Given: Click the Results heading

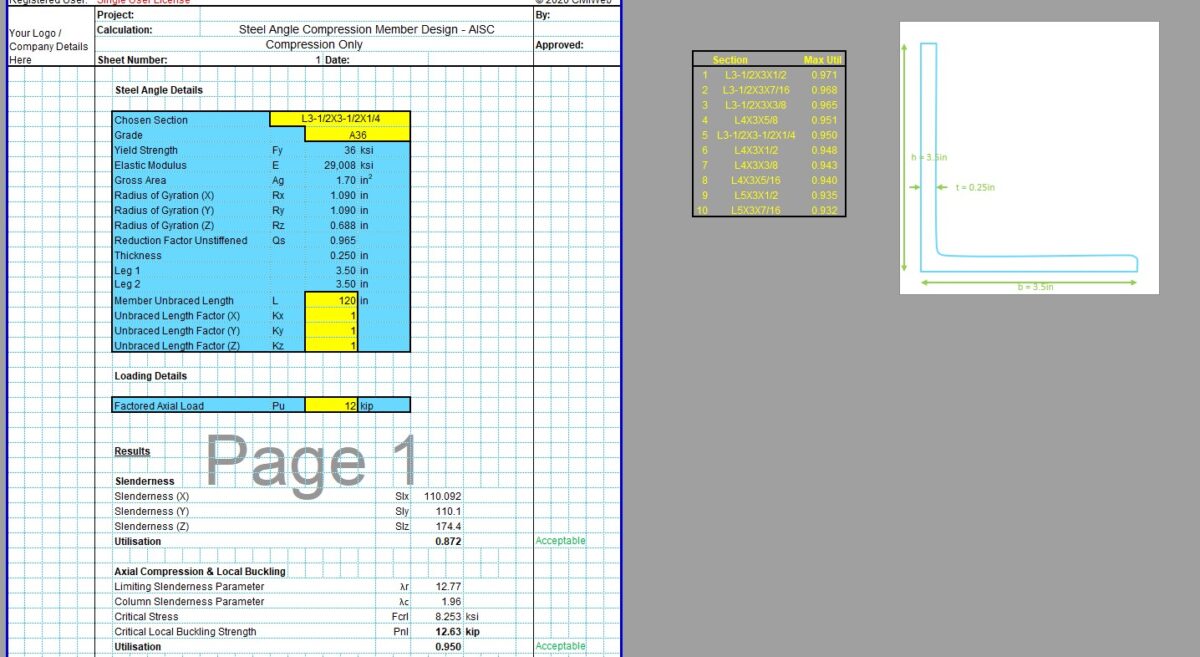Looking at the screenshot, I should [x=132, y=451].
